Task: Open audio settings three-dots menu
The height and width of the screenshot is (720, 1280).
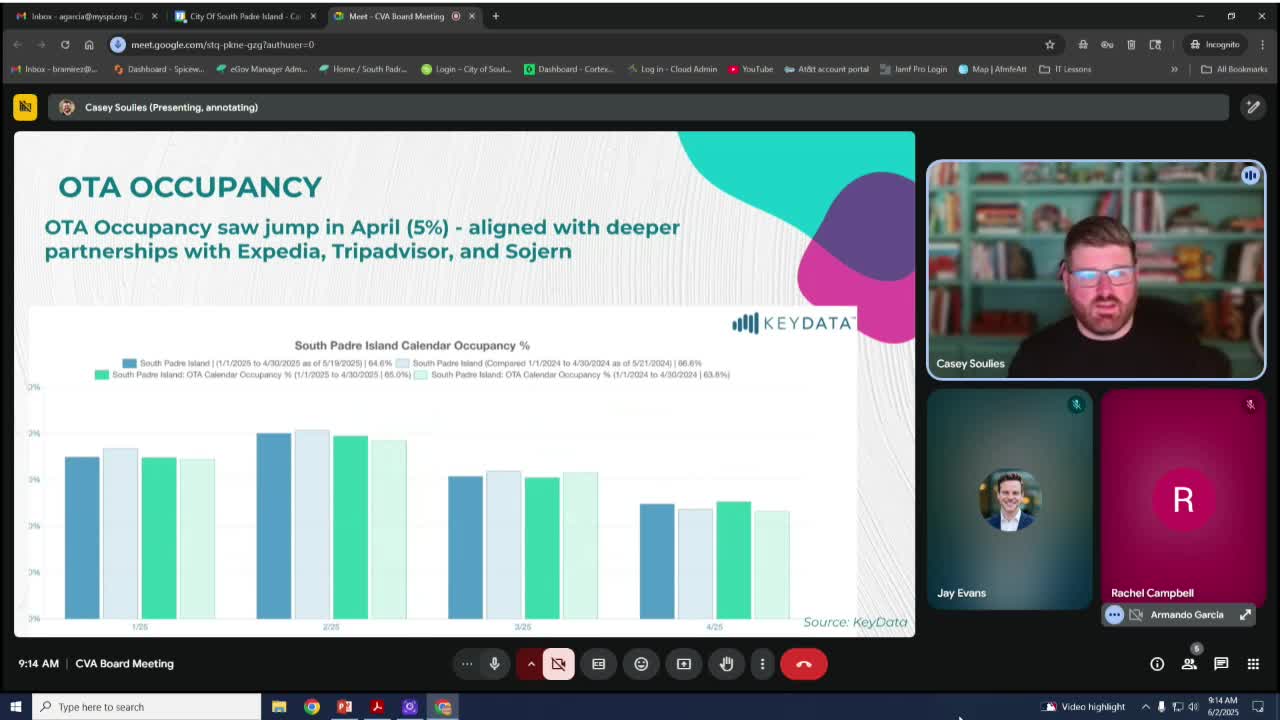Action: [x=467, y=664]
